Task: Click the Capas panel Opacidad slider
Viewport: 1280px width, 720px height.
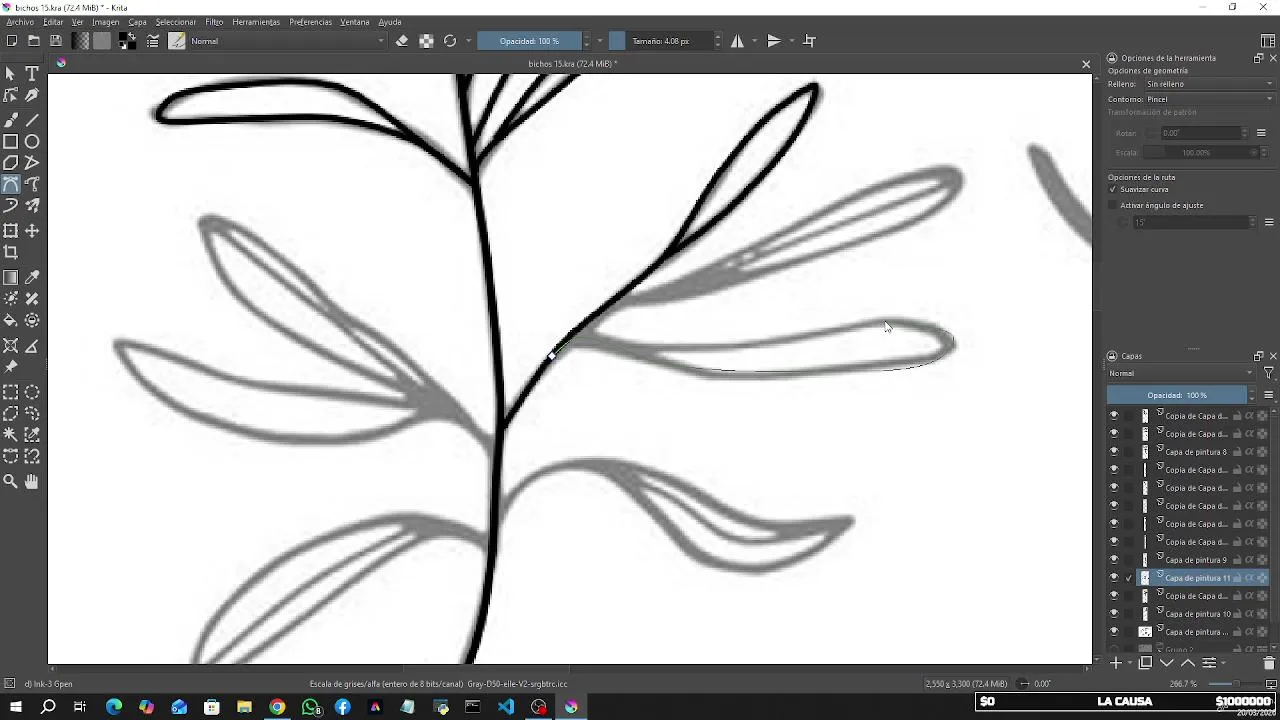Action: point(1177,395)
